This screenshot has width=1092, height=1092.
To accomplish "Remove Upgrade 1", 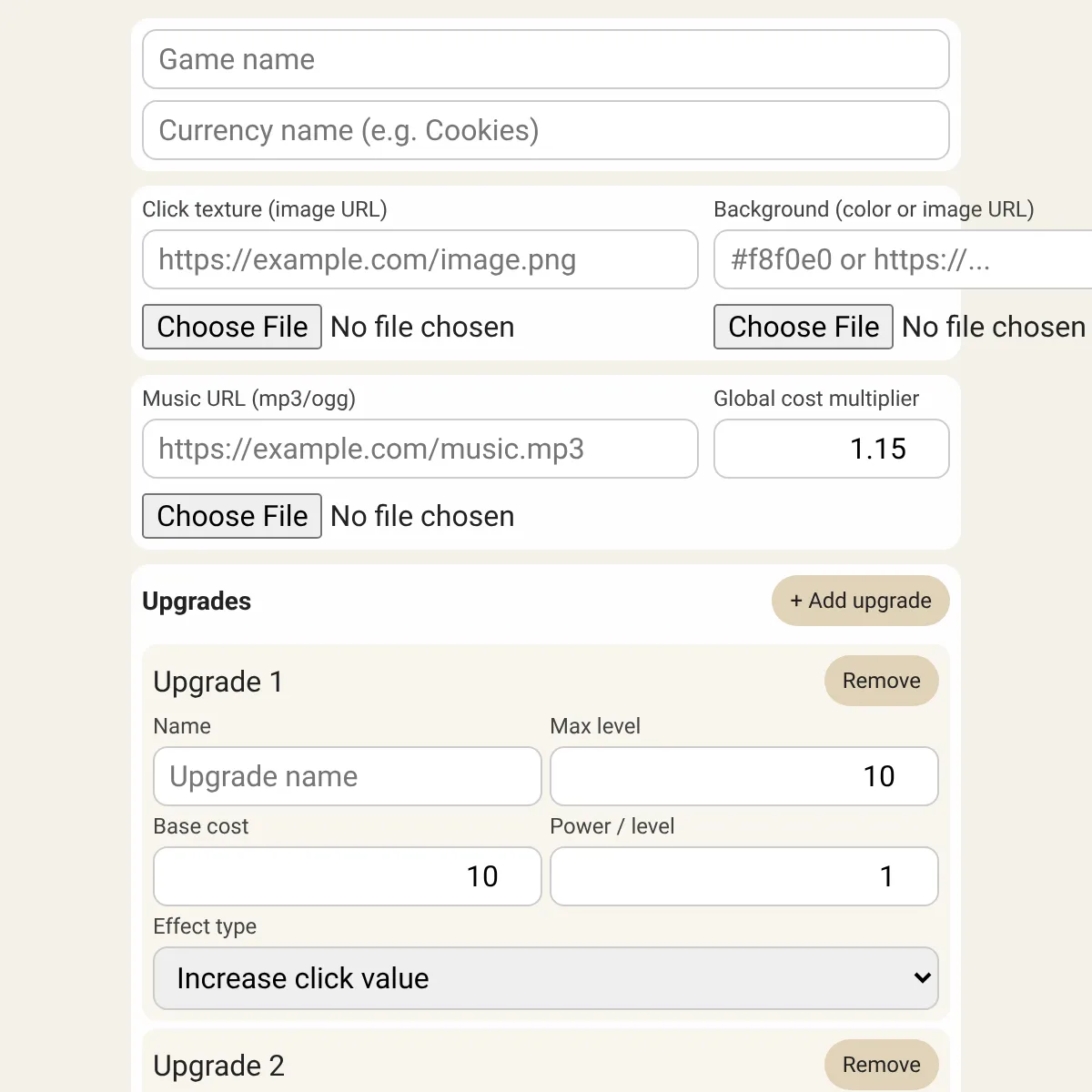I will pyautogui.click(x=882, y=681).
